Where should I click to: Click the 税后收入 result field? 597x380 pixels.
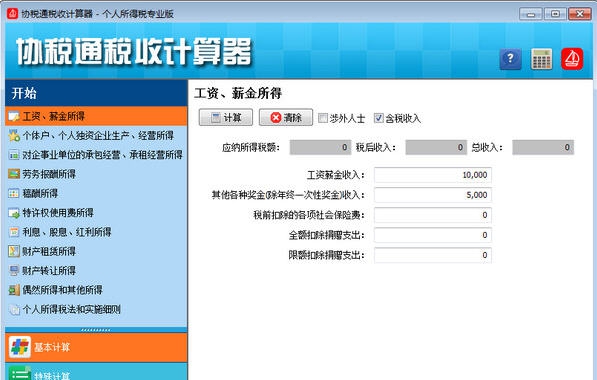click(x=436, y=147)
